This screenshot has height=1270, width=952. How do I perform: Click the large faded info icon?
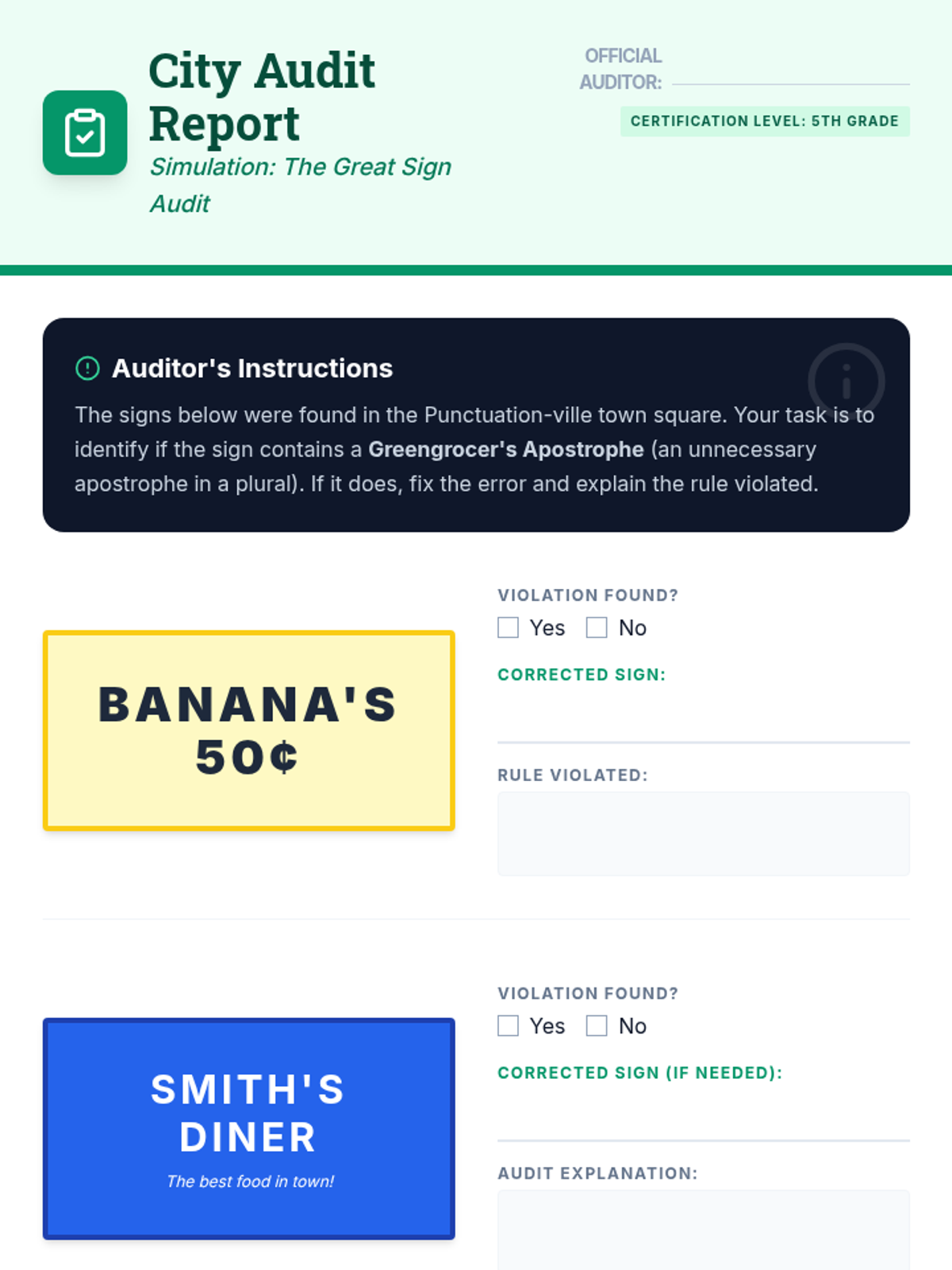click(846, 381)
